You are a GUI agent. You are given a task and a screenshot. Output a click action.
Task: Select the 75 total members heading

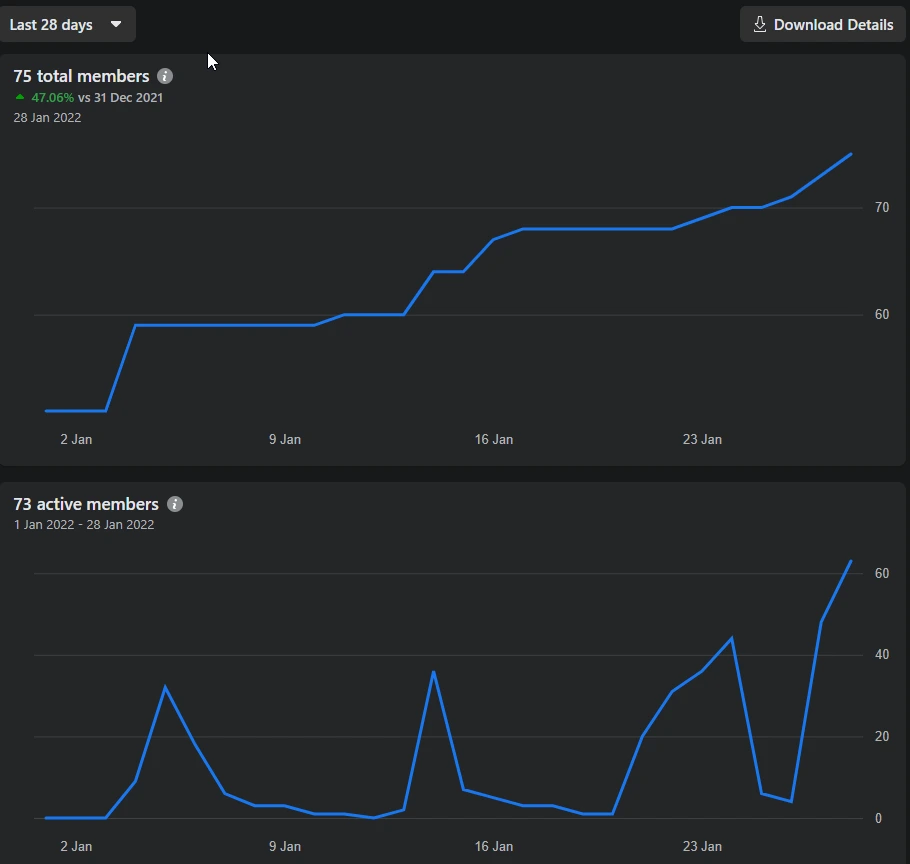[81, 76]
